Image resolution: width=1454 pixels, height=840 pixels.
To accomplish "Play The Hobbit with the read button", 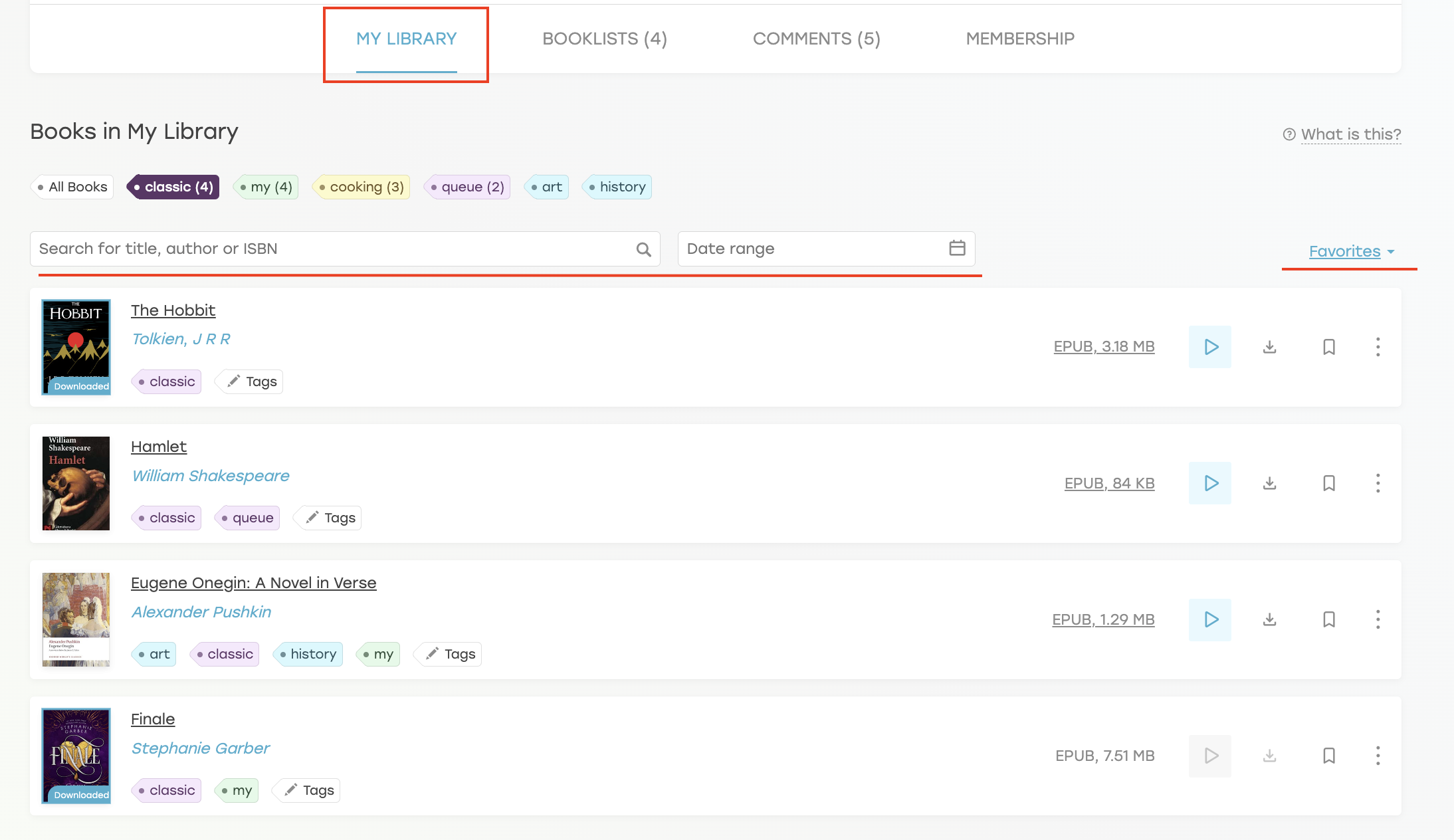I will point(1209,347).
